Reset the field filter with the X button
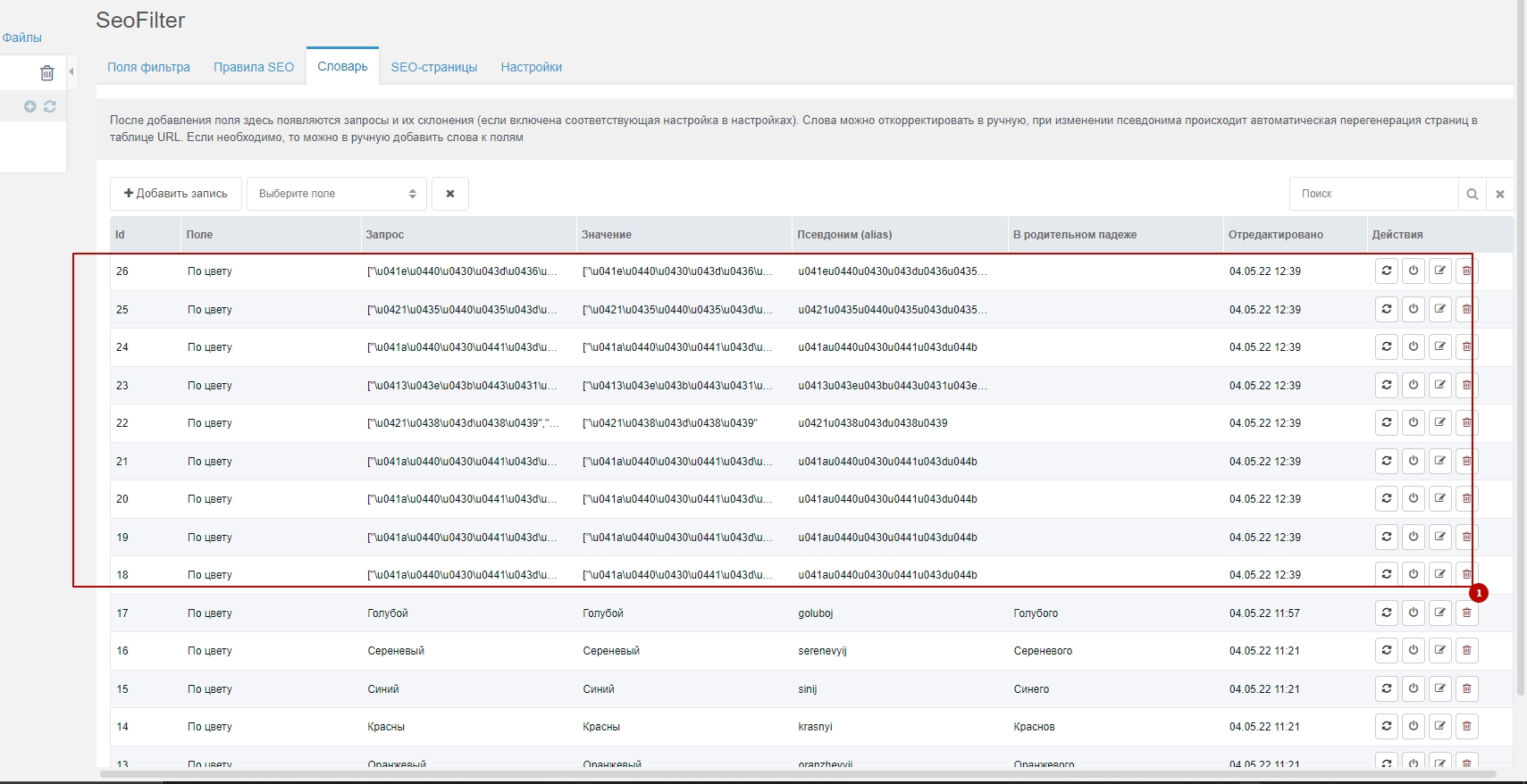1527x784 pixels. tap(450, 194)
